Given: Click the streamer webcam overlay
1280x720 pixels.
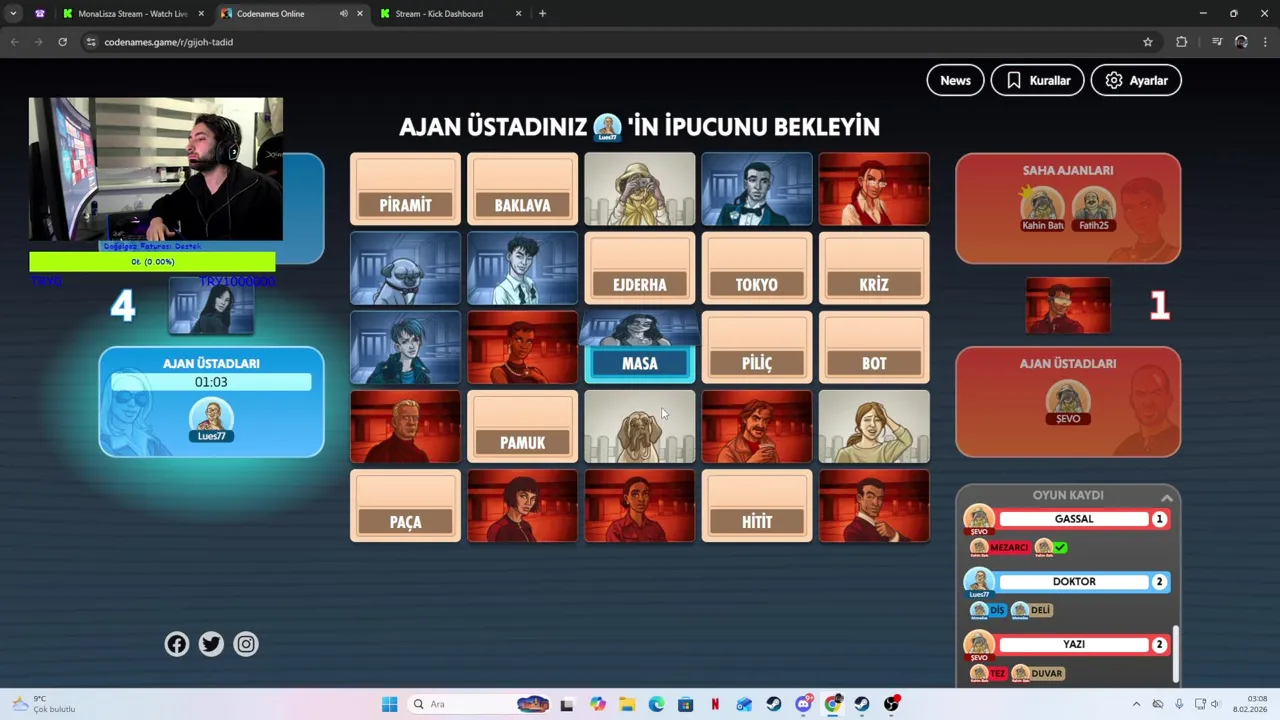Looking at the screenshot, I should coord(156,169).
